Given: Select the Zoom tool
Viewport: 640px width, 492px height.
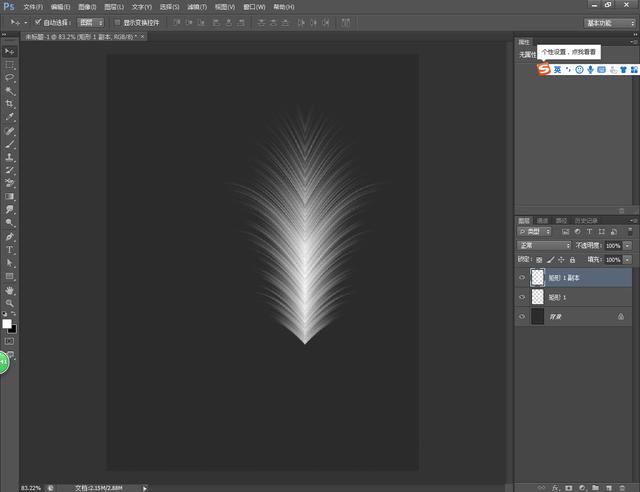Looking at the screenshot, I should 10,302.
